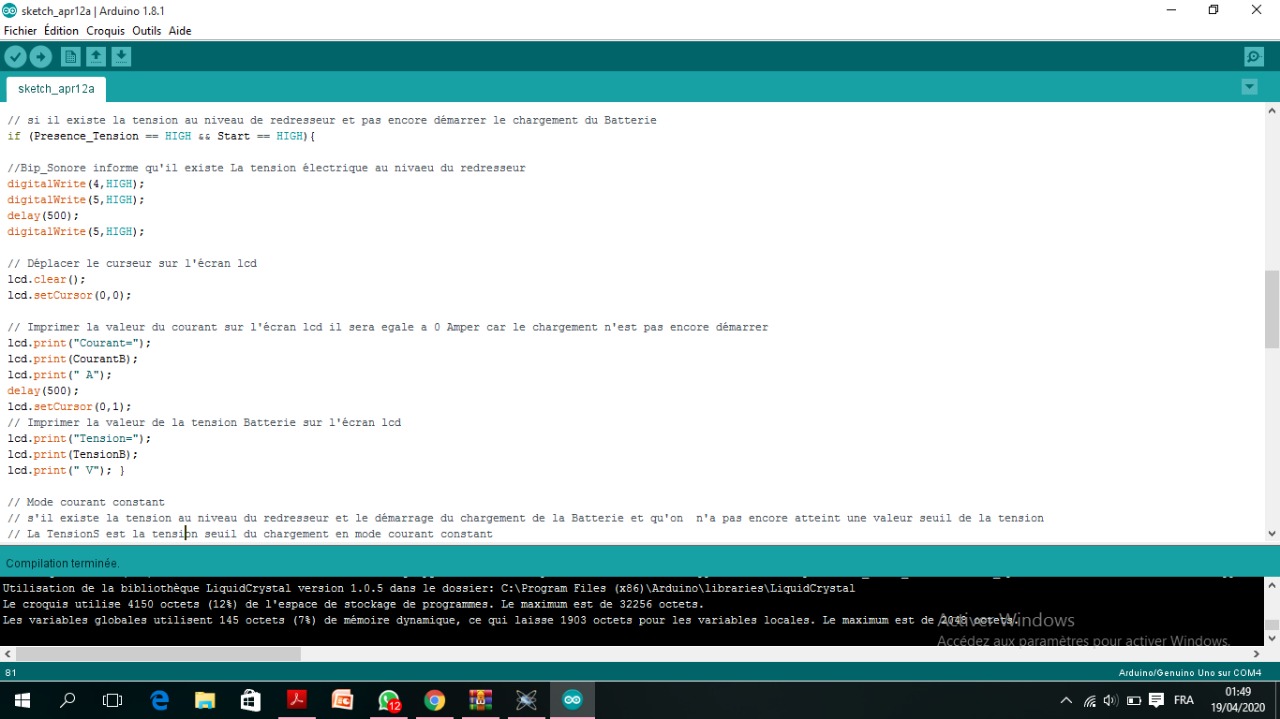Save the sketch using the down-arrow toolbar icon
1280x719 pixels.
[x=121, y=57]
